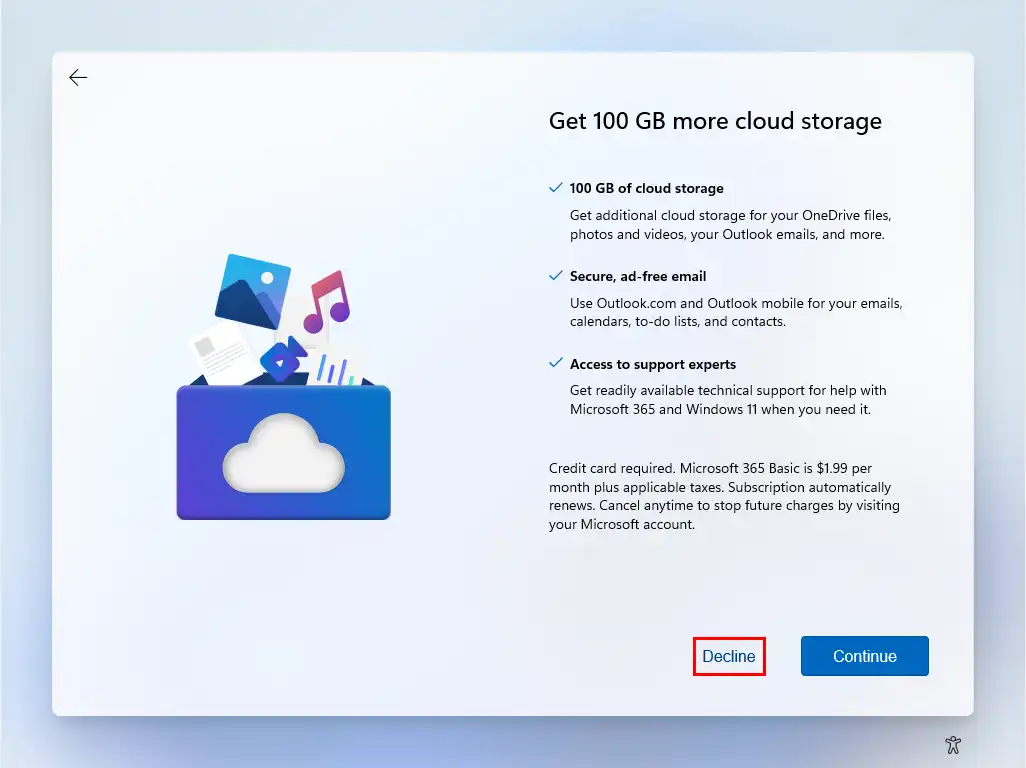Select the "Secure, ad-free email" text
This screenshot has width=1026, height=768.
click(x=638, y=276)
